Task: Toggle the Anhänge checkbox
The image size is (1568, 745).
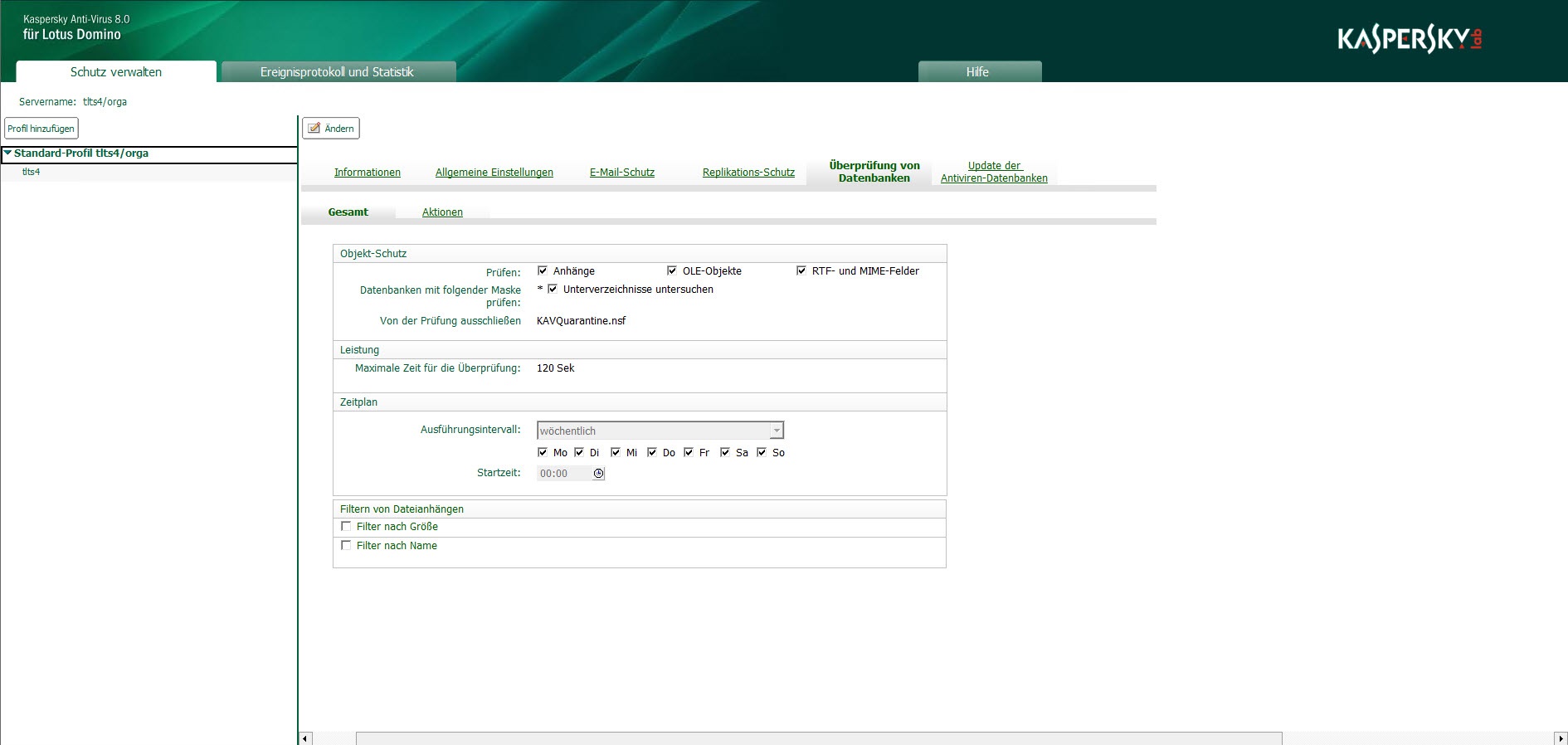Action: 543,270
